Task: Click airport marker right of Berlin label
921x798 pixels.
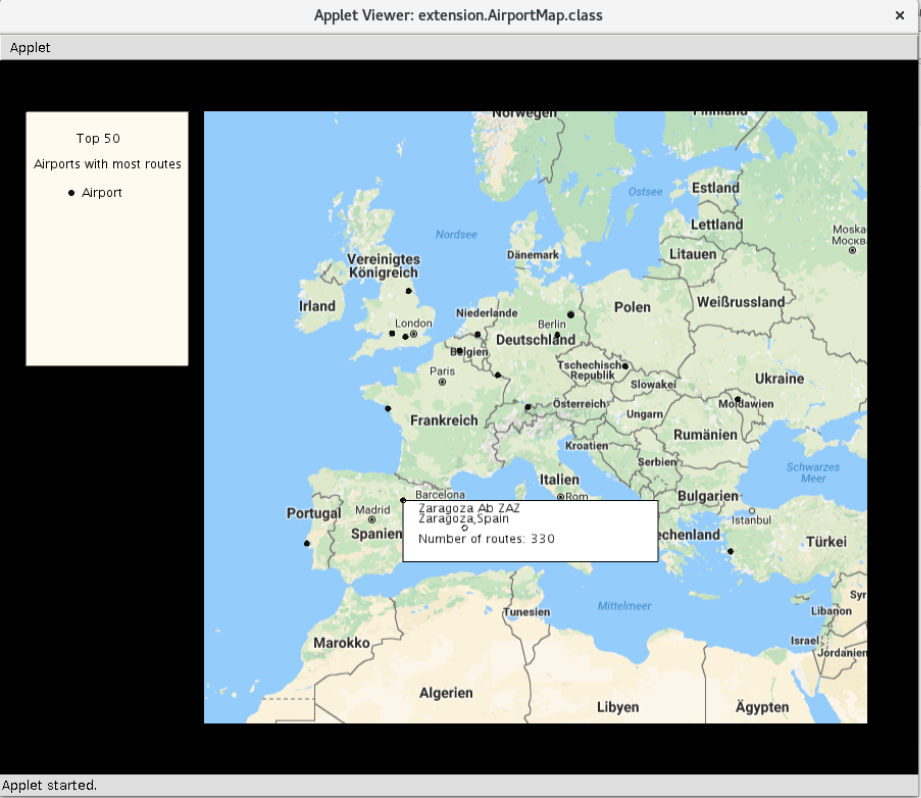Action: point(570,315)
